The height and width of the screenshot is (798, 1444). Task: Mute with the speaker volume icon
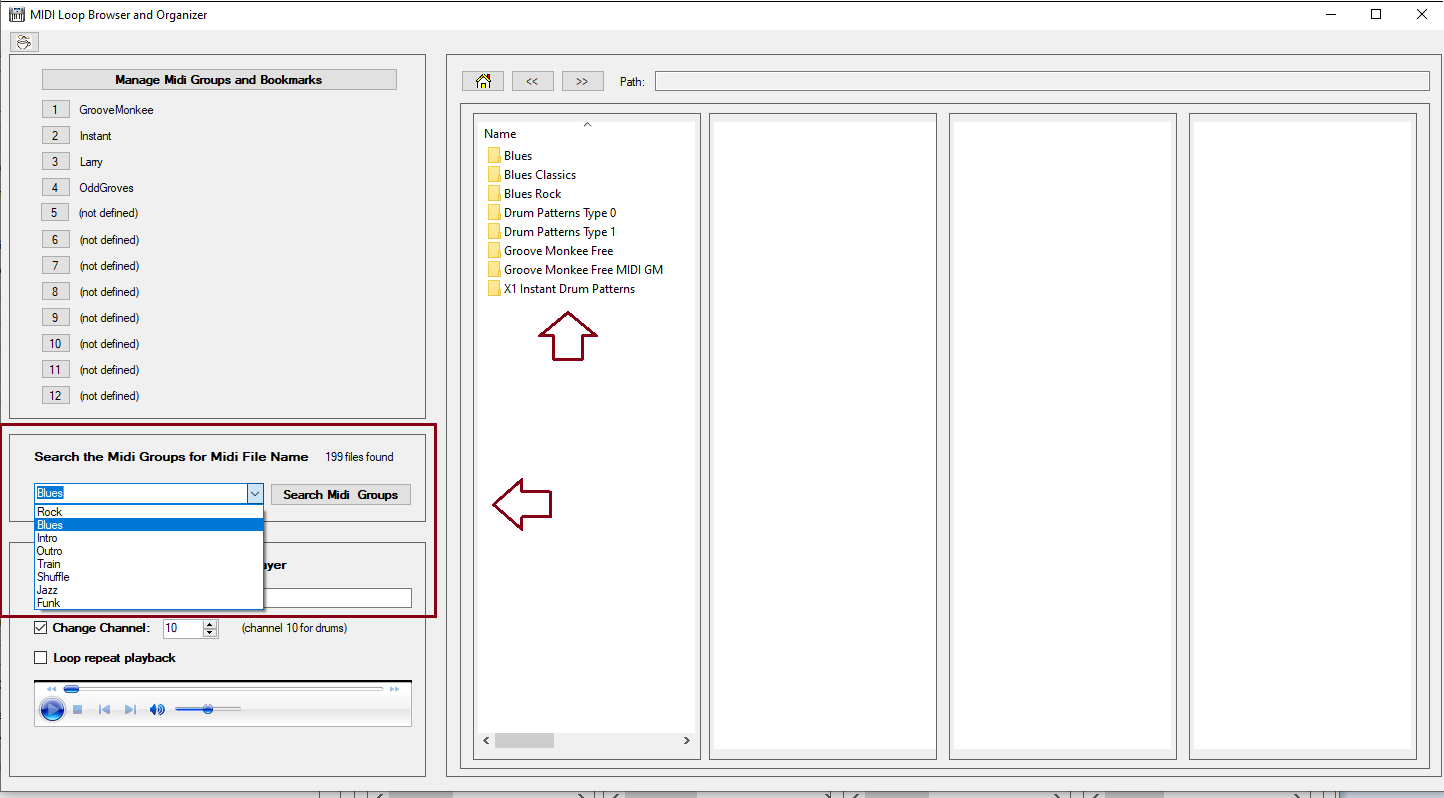(157, 710)
